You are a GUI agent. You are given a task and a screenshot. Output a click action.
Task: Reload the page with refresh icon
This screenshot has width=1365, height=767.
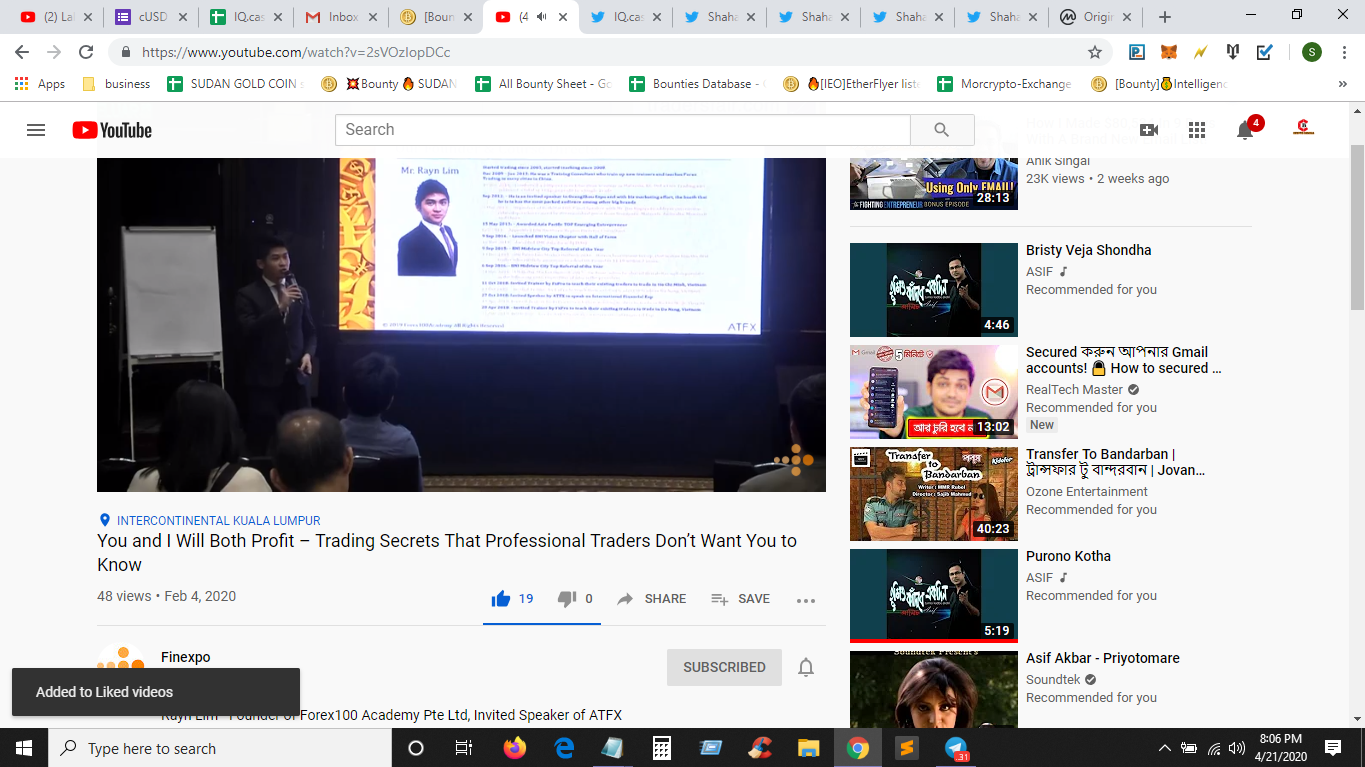(86, 52)
